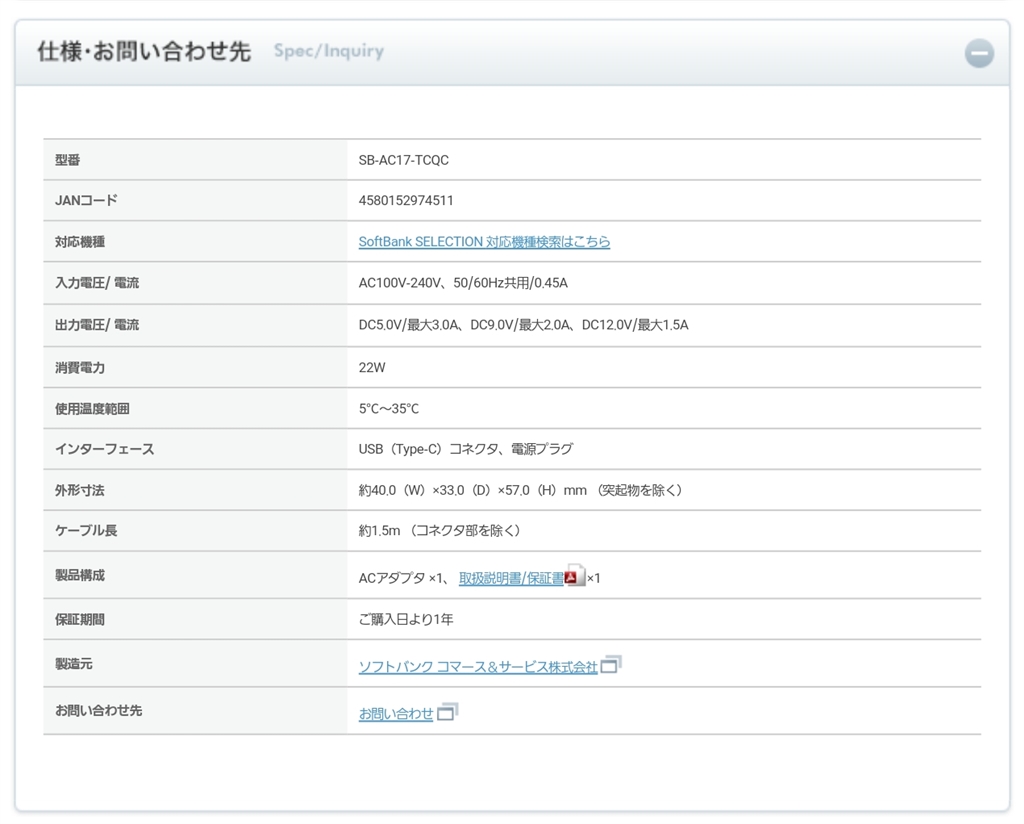Click the 対応機種 row label

point(80,242)
